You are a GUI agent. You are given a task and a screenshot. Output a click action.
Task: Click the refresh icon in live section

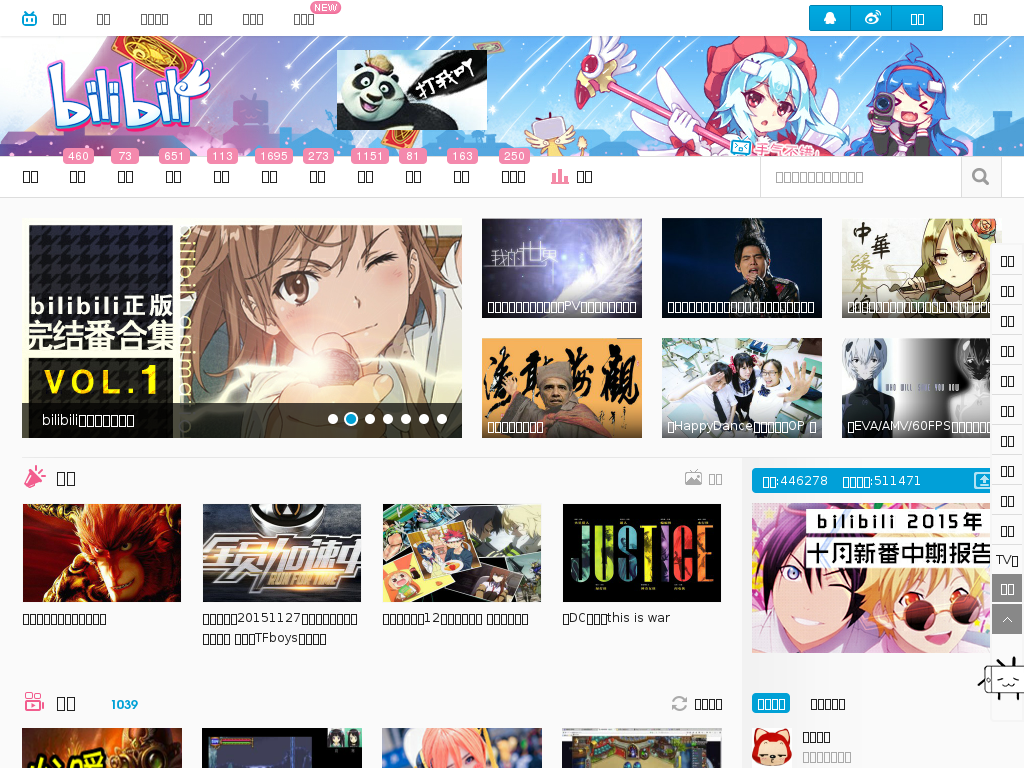[679, 703]
